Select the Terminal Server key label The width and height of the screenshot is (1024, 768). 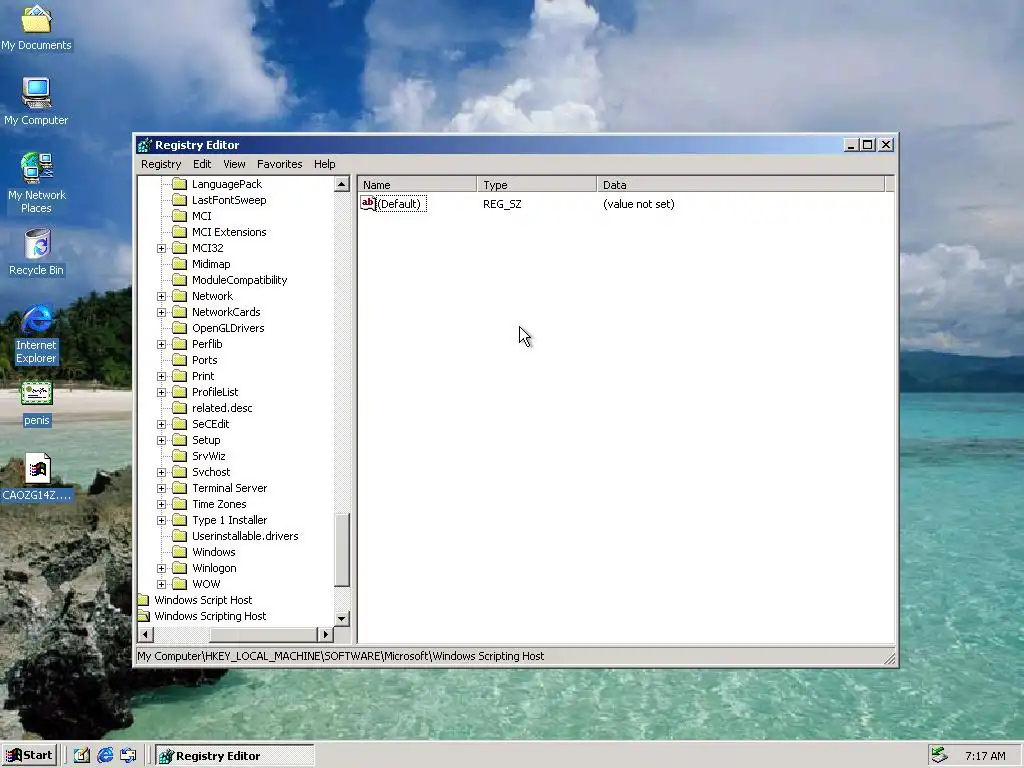(229, 488)
